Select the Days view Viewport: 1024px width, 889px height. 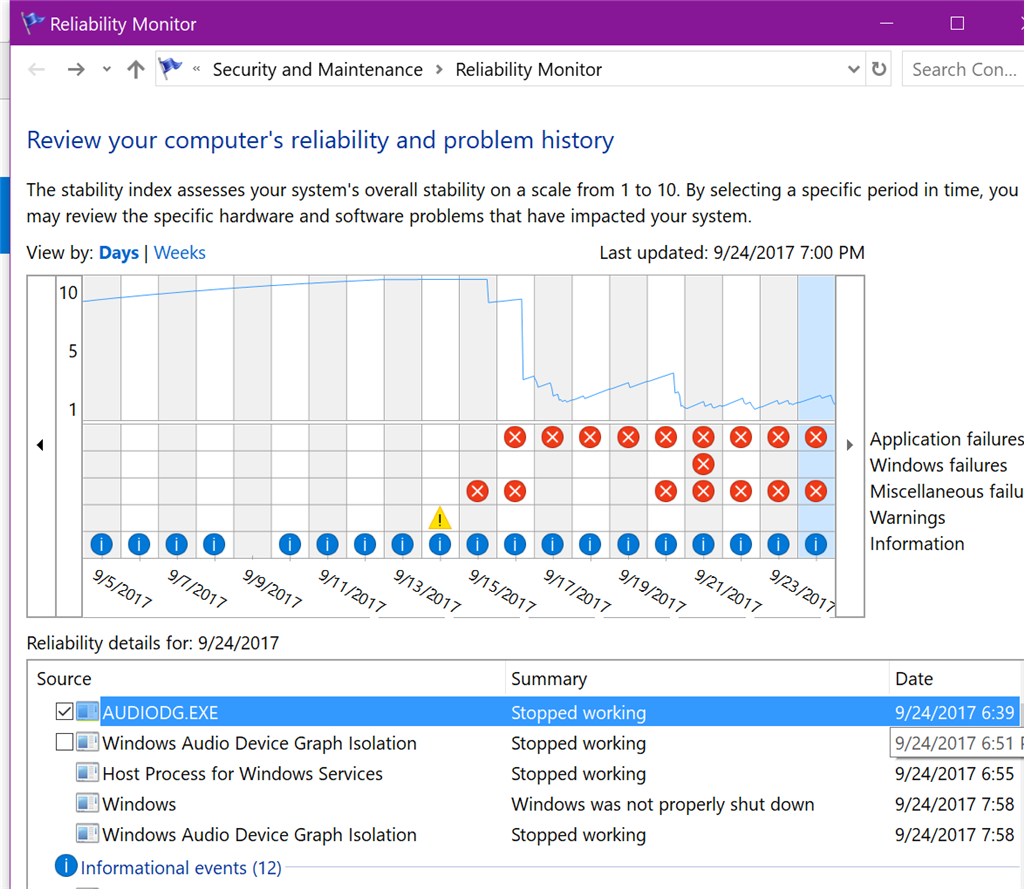[x=119, y=253]
